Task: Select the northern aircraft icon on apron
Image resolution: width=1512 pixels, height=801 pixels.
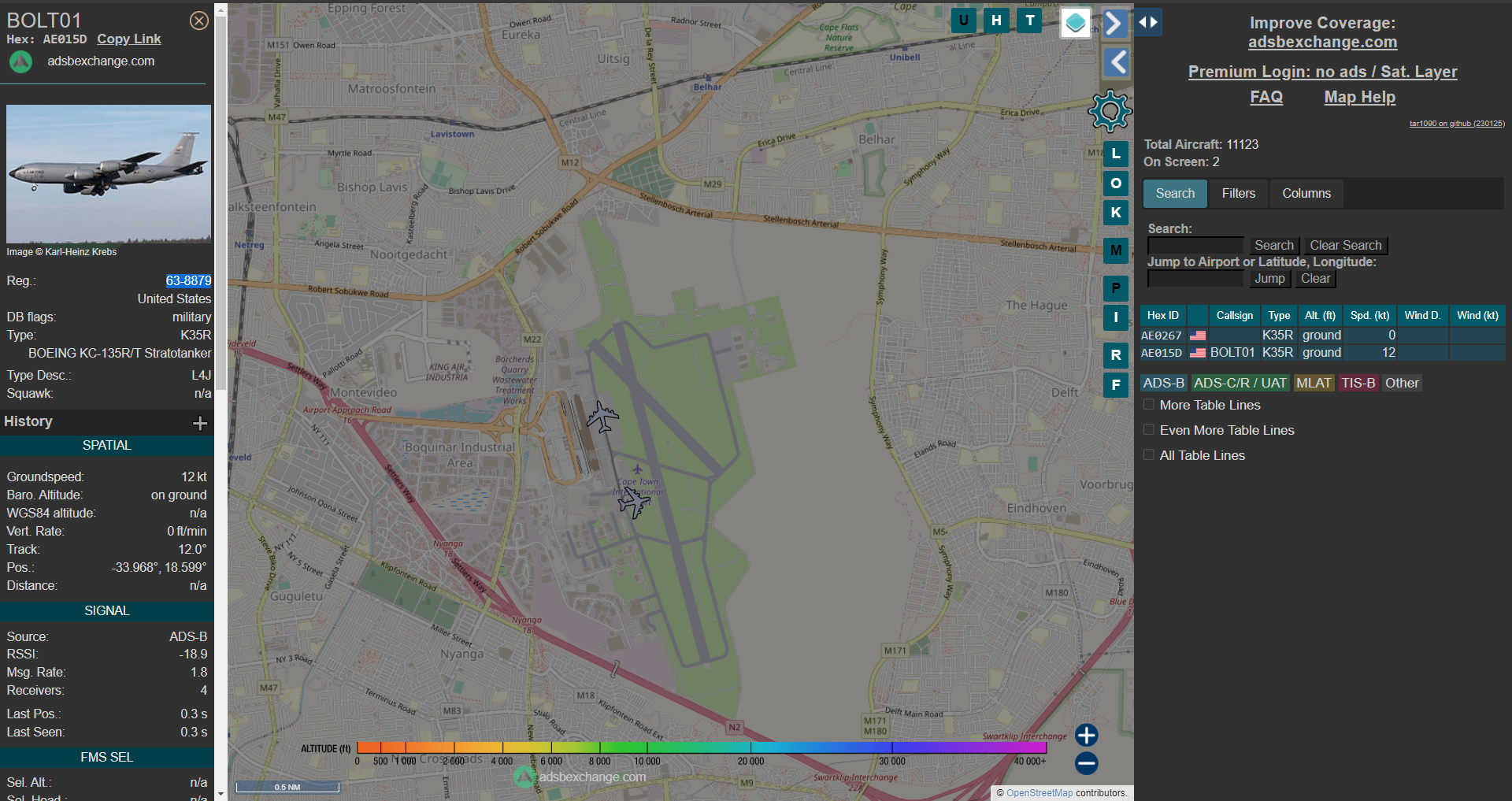Action: 602,417
